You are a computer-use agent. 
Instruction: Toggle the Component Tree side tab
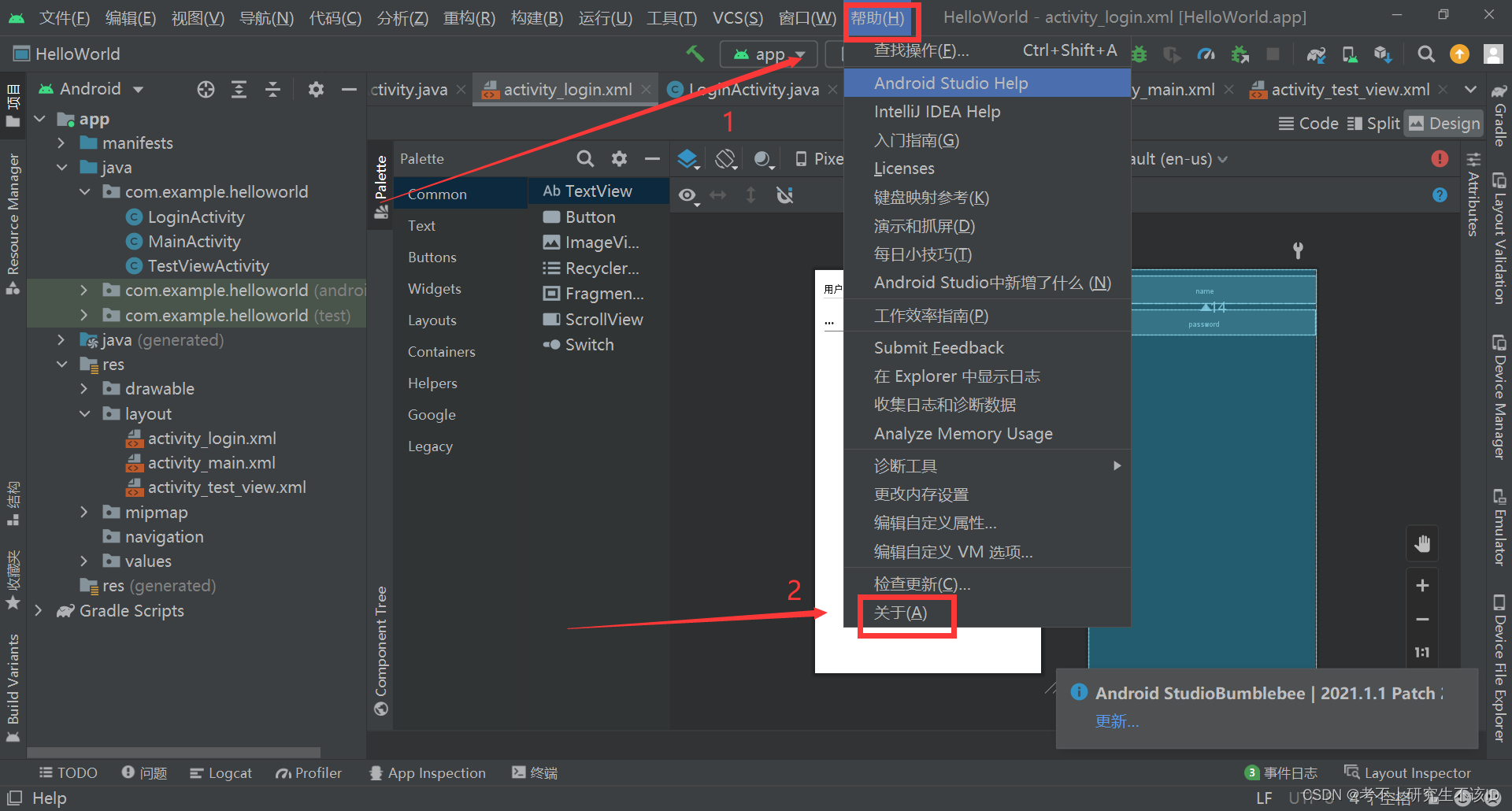pos(380,650)
